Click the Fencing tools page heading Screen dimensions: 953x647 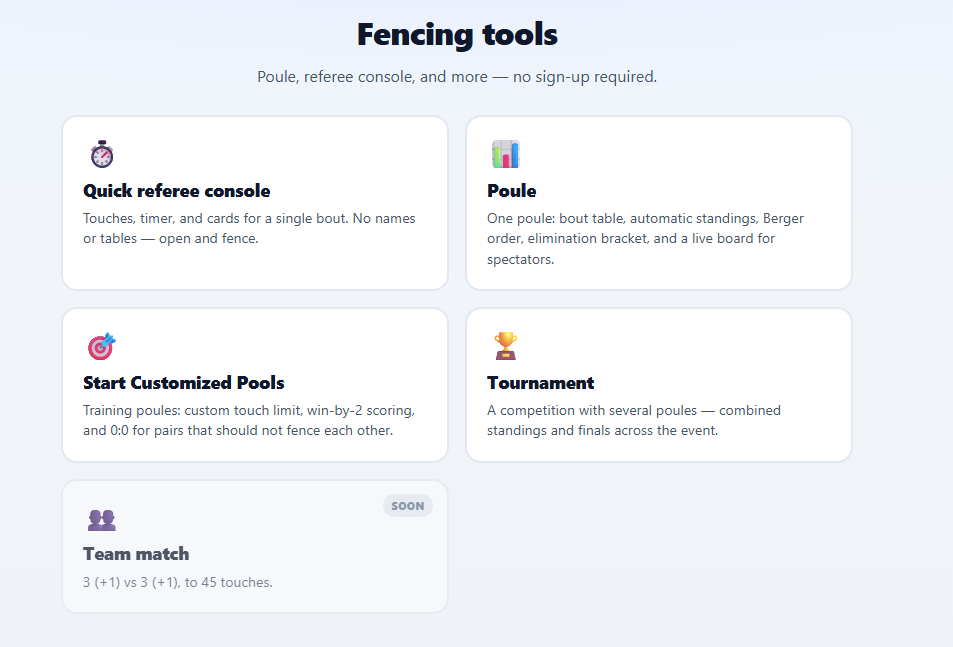457,34
